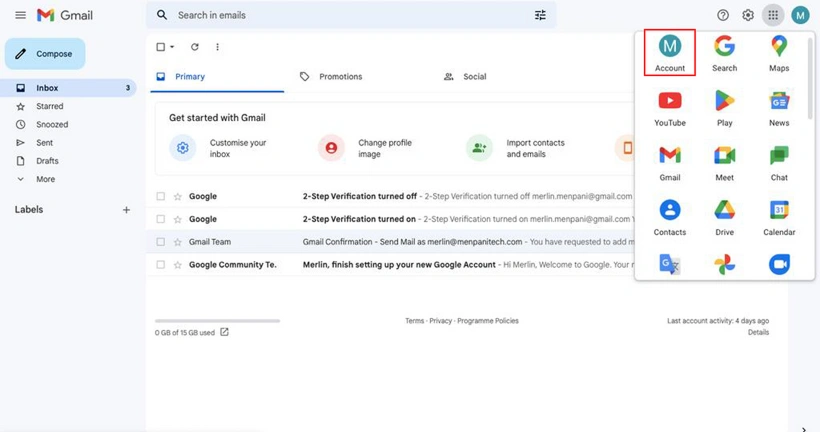Screen dimensions: 820x432
Task: Star the Gmail Confirmation email
Action: [178, 242]
